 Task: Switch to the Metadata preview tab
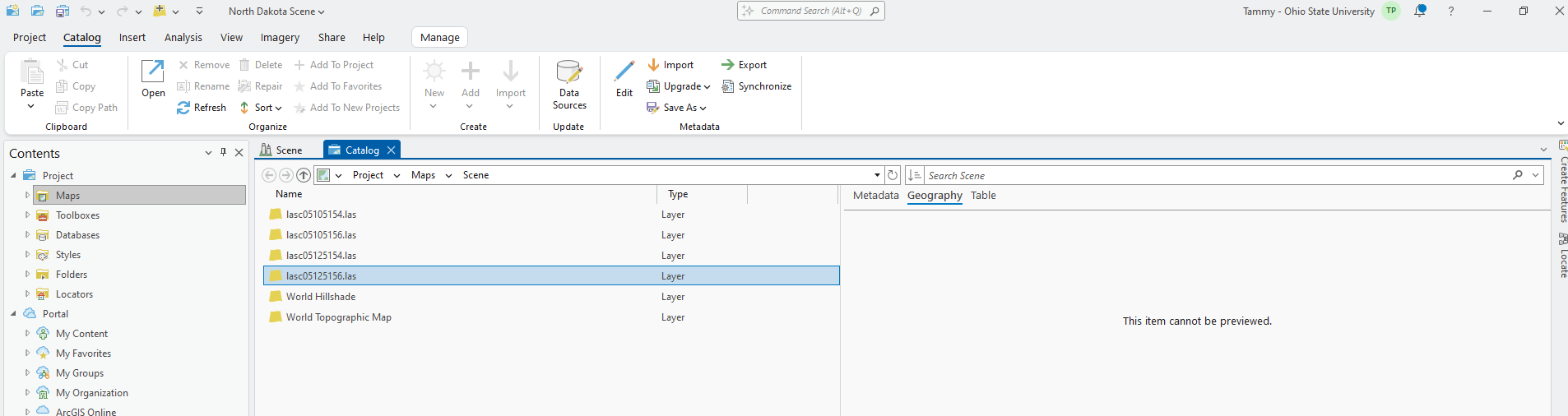tap(875, 196)
